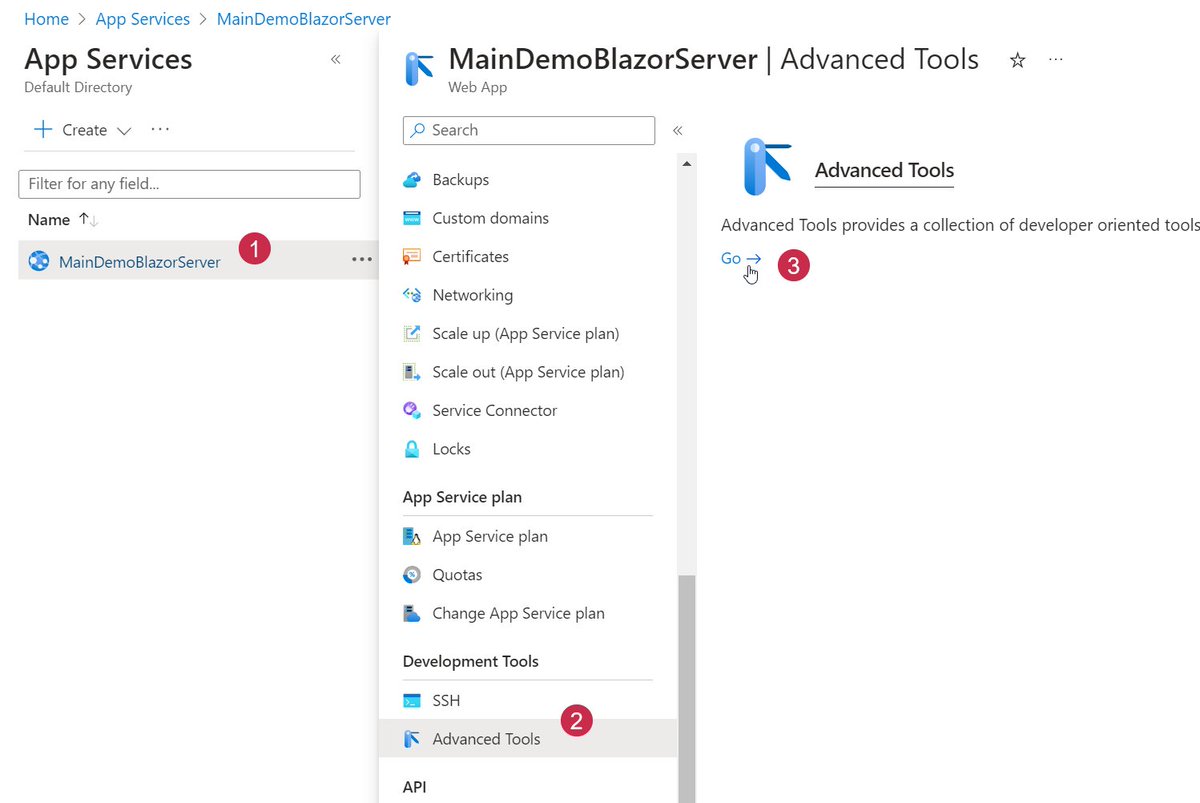Click the Scale out icon

tap(412, 372)
